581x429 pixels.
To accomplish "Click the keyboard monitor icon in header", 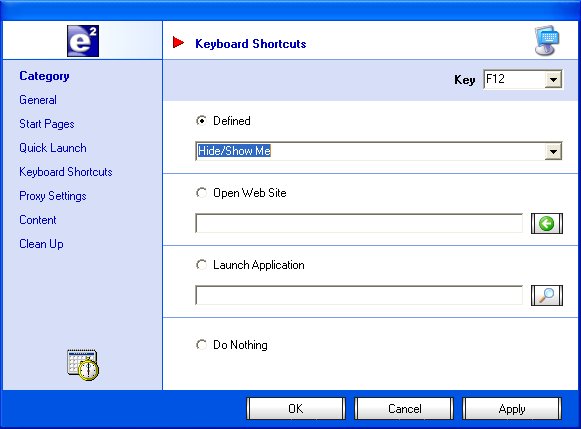I will [x=547, y=40].
